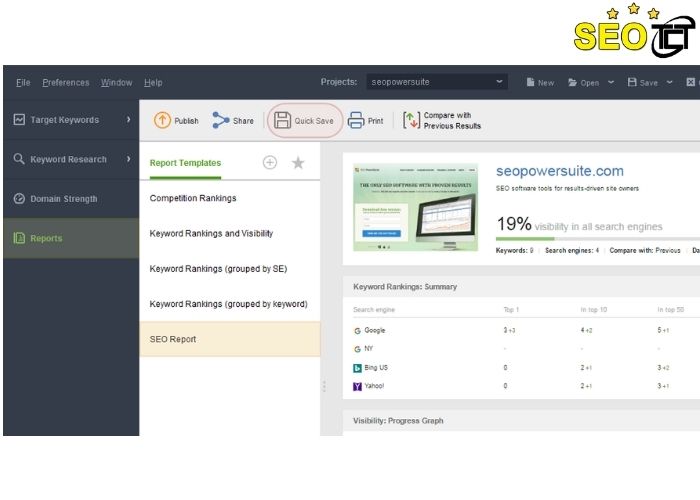Click the Search engine column header

[x=374, y=309]
